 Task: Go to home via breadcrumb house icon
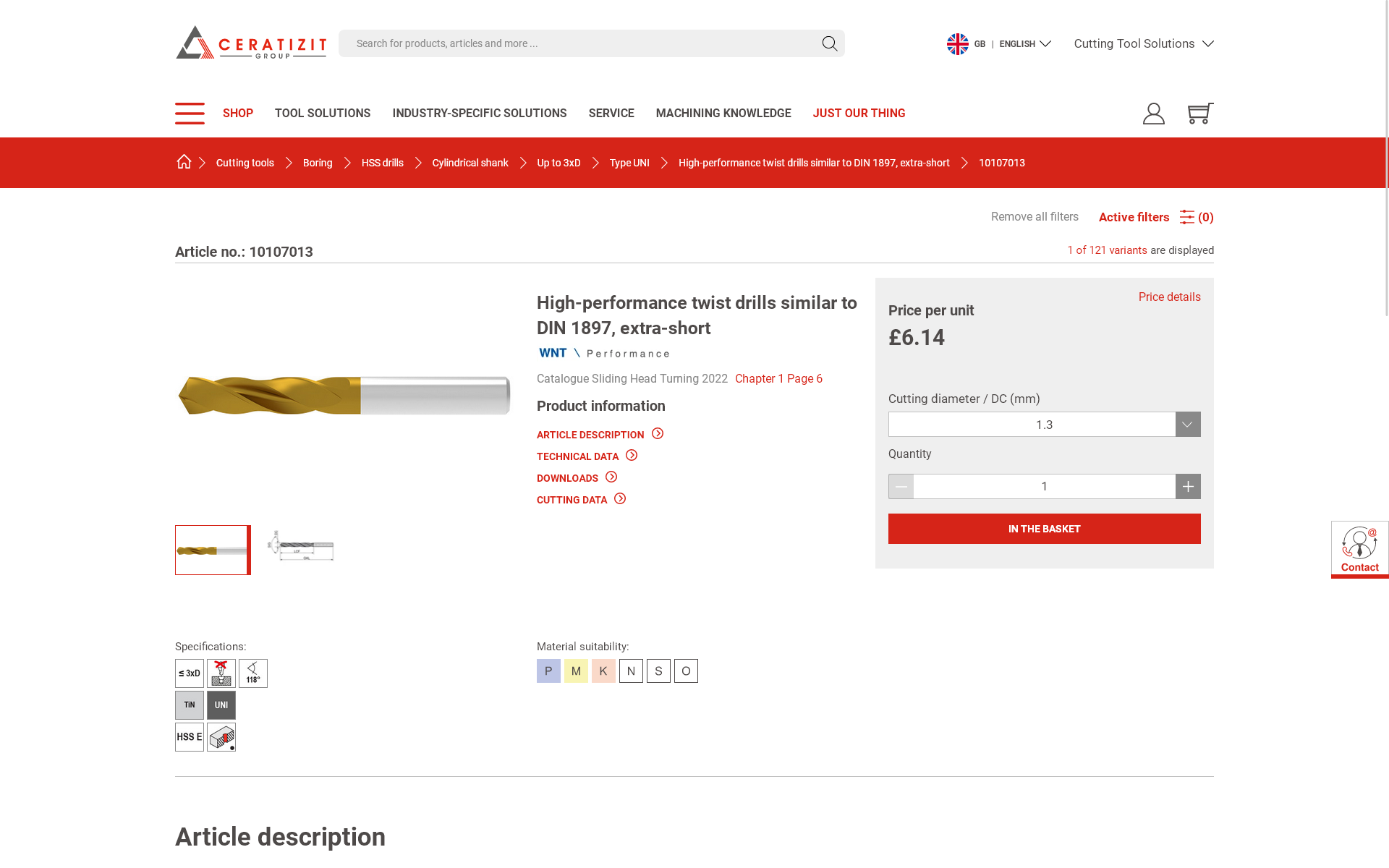(x=184, y=162)
